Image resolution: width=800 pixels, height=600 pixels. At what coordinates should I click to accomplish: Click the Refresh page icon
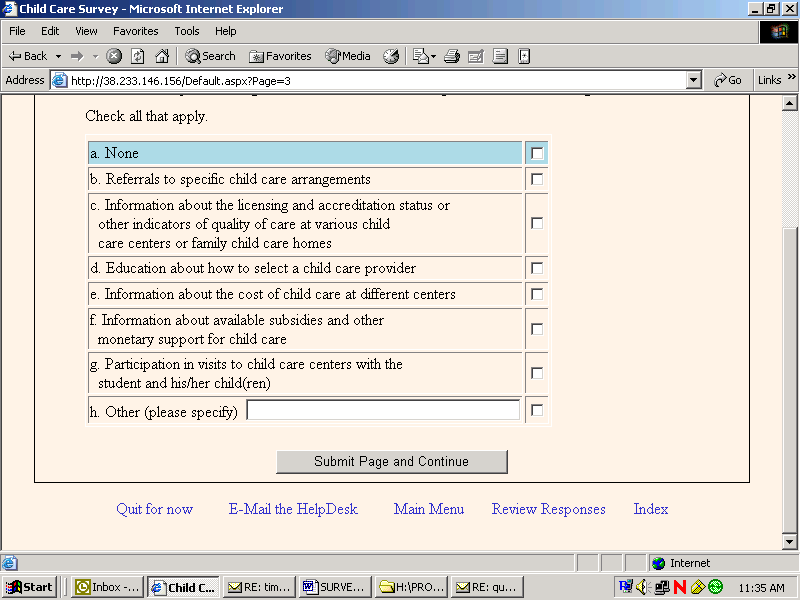(137, 56)
